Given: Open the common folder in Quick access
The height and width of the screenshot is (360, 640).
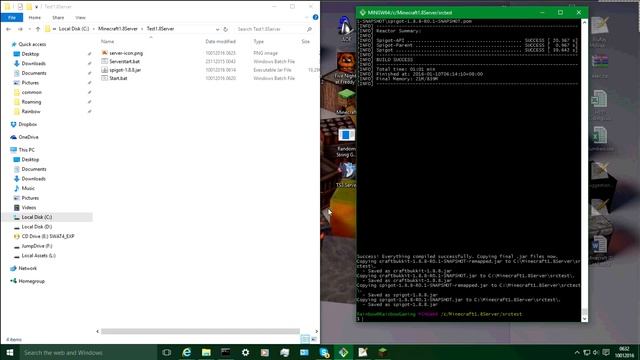Looking at the screenshot, I should (31, 92).
